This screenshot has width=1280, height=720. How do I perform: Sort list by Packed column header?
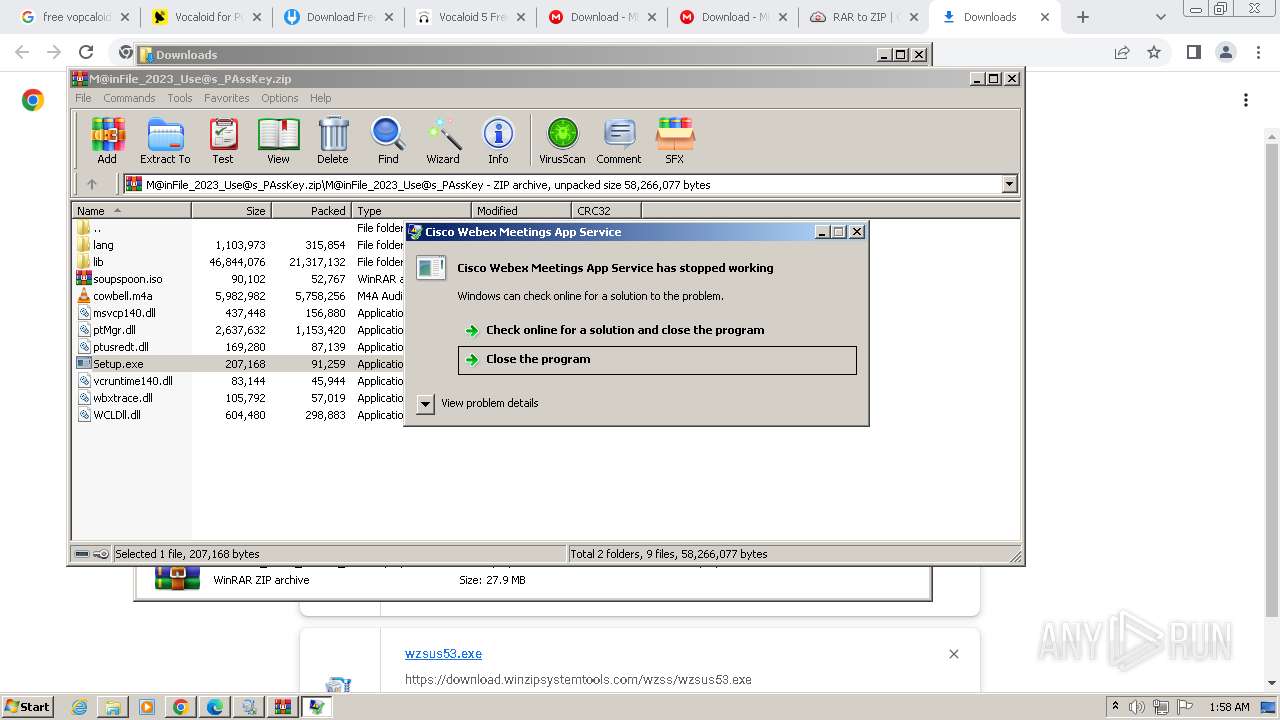[x=311, y=211]
